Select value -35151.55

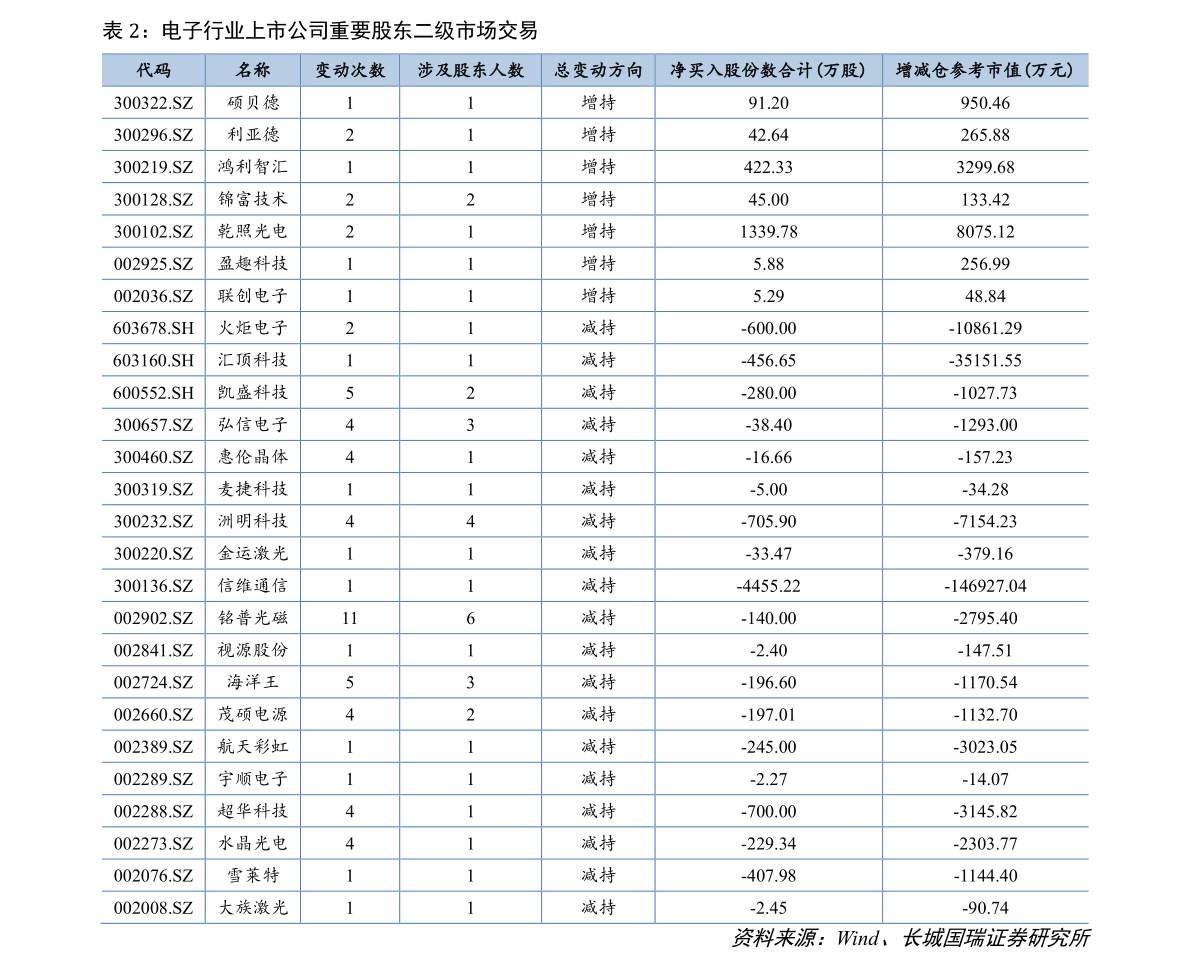click(985, 361)
